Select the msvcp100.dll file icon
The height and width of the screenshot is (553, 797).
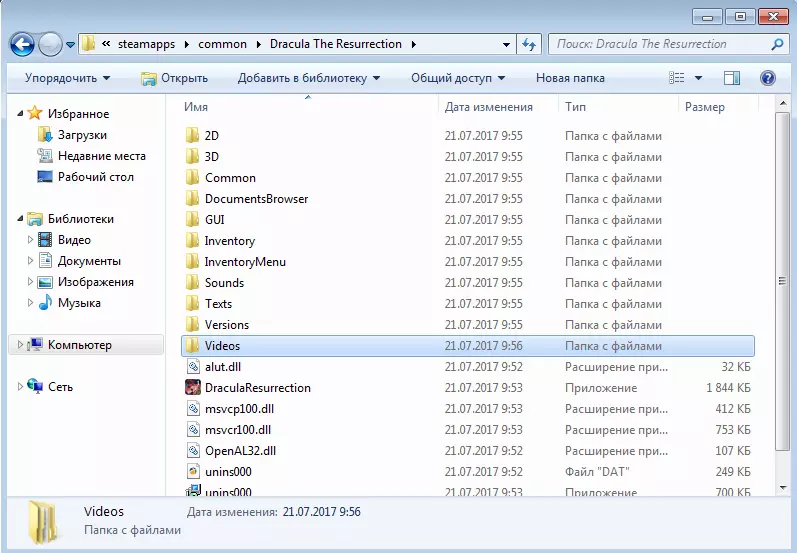tap(193, 408)
